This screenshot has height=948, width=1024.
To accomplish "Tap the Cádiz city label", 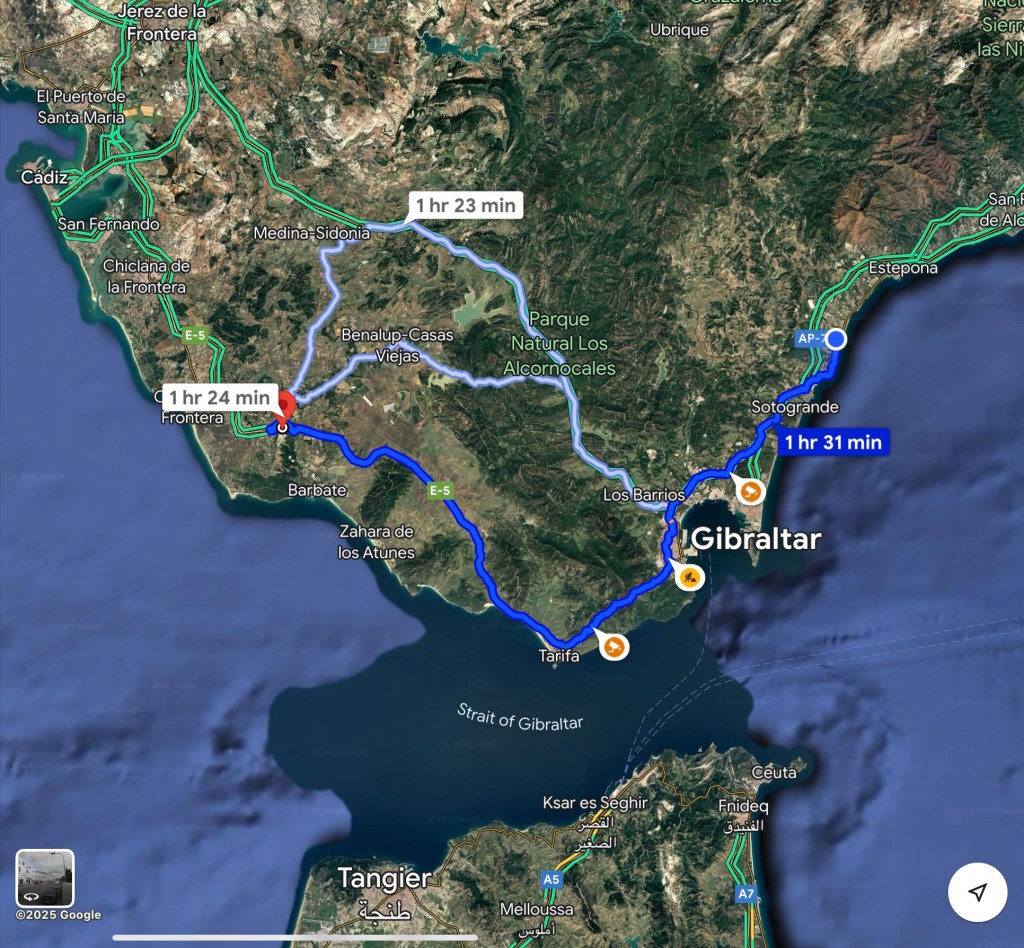I will point(44,177).
